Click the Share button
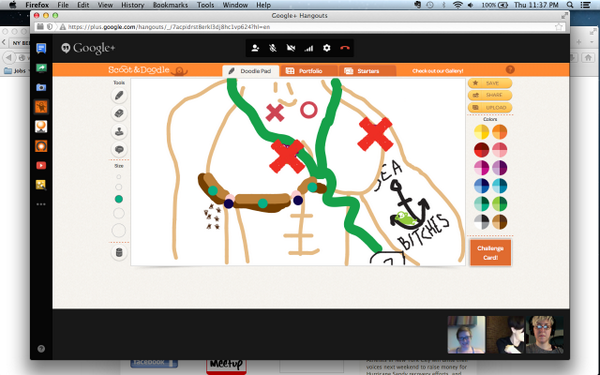 pyautogui.click(x=490, y=95)
